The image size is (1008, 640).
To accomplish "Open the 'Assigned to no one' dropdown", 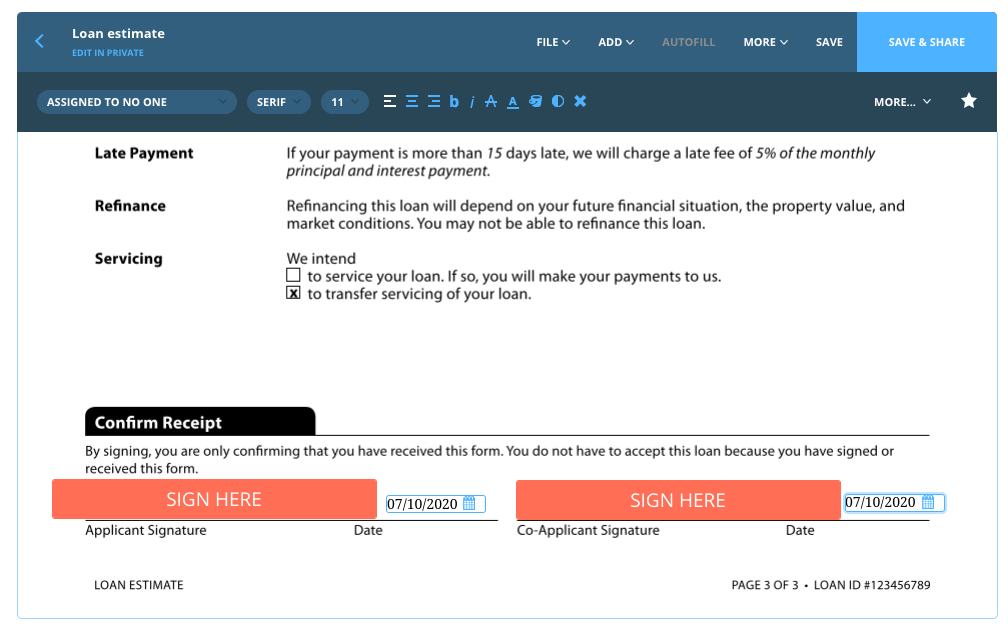I will (137, 102).
